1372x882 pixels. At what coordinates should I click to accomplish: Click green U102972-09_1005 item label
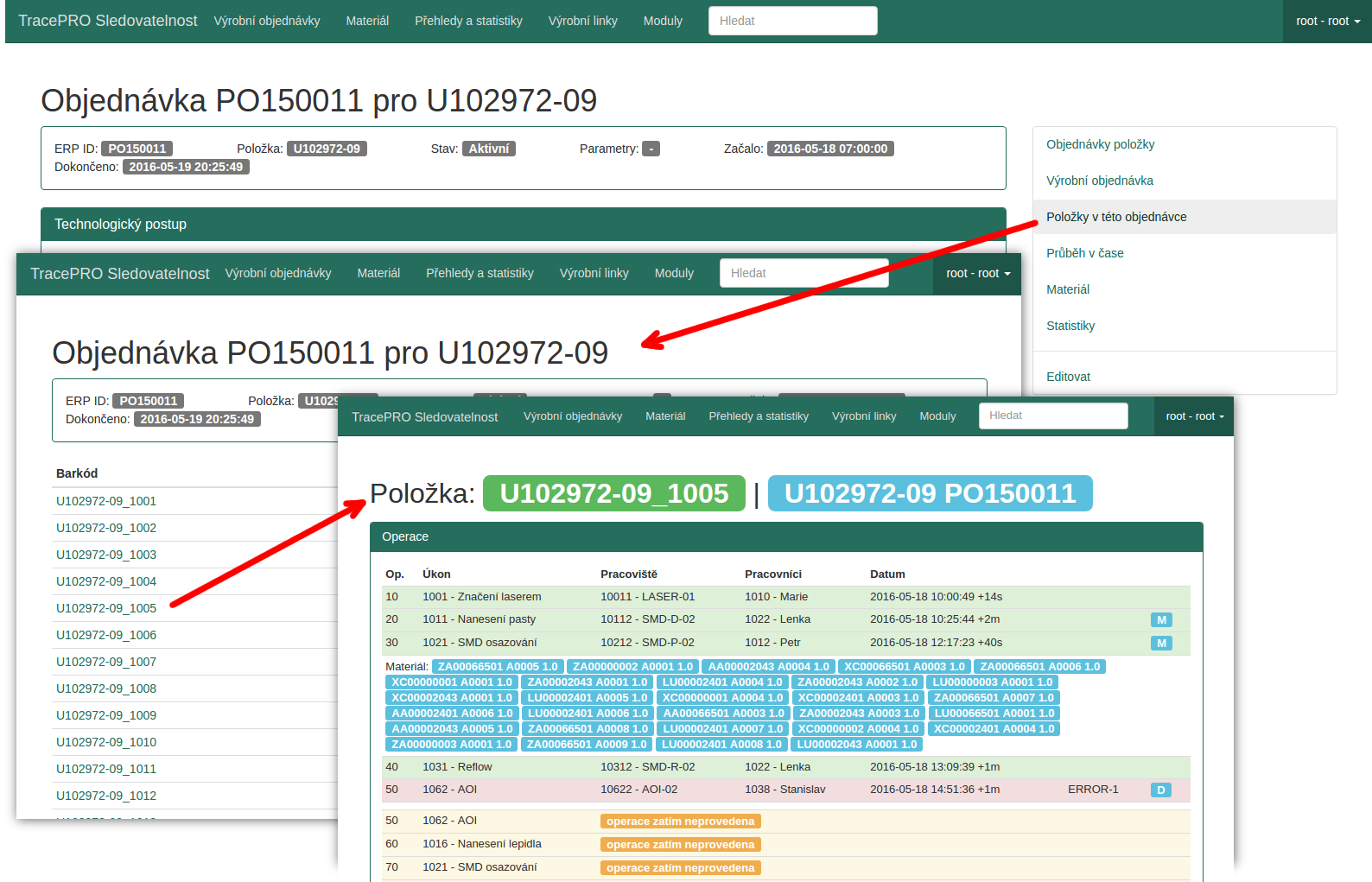[x=614, y=493]
